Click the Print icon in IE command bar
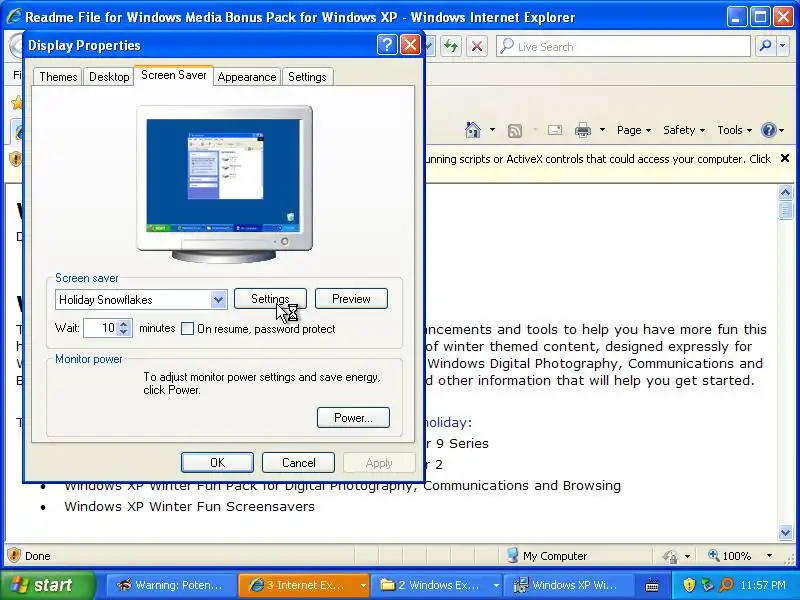800x600 pixels. [x=583, y=130]
